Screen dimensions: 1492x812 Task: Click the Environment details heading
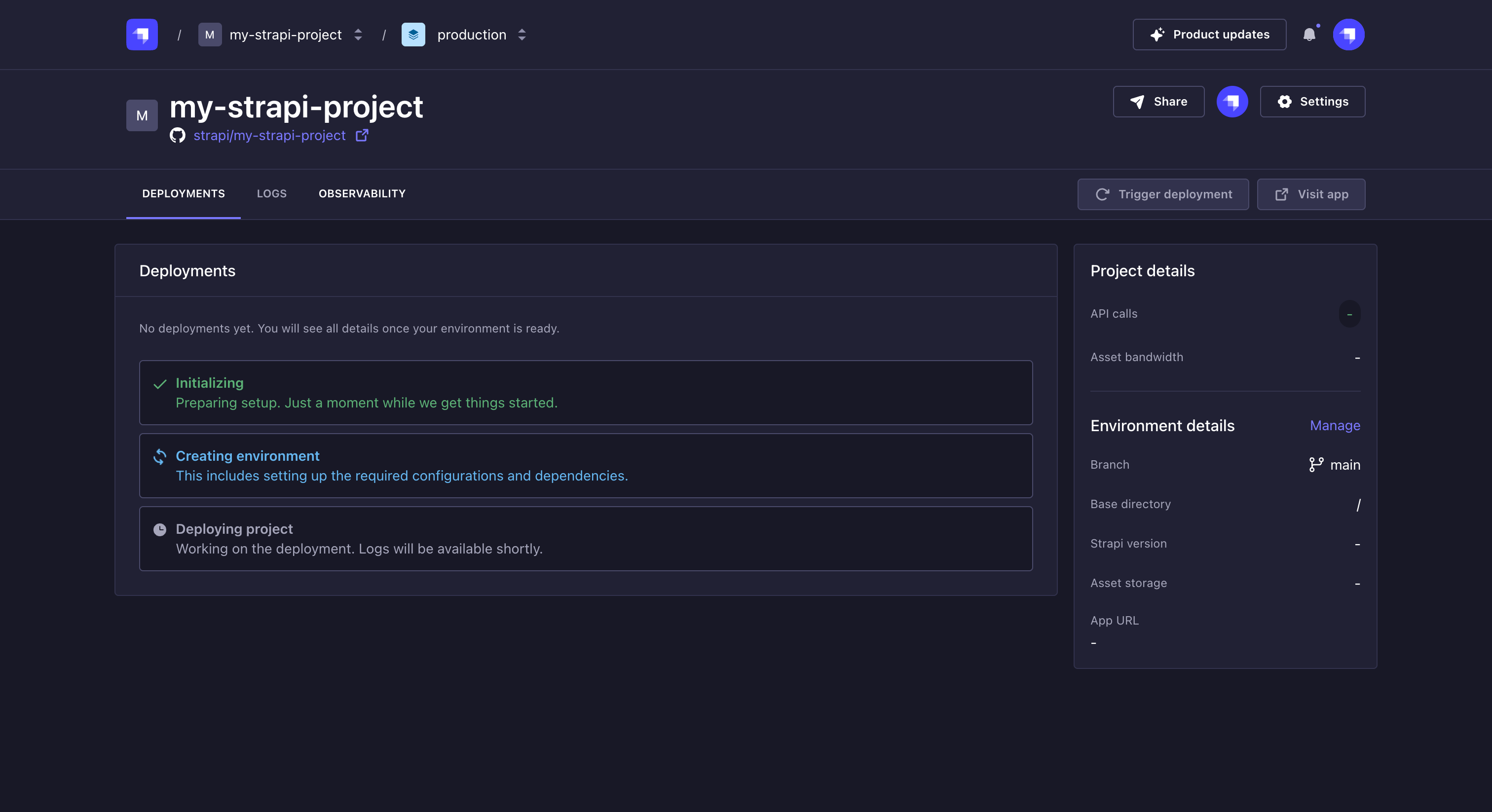[1162, 426]
